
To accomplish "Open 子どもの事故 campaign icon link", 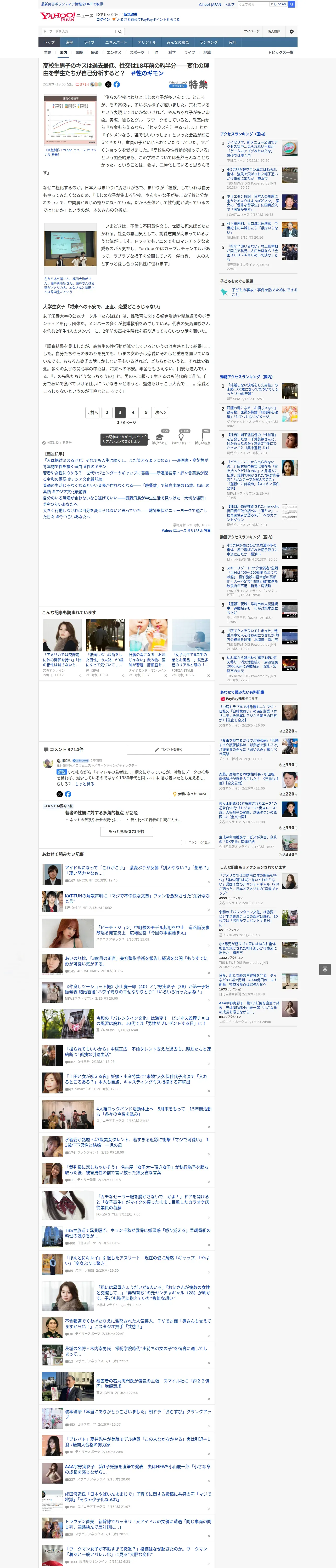I will tap(224, 292).
